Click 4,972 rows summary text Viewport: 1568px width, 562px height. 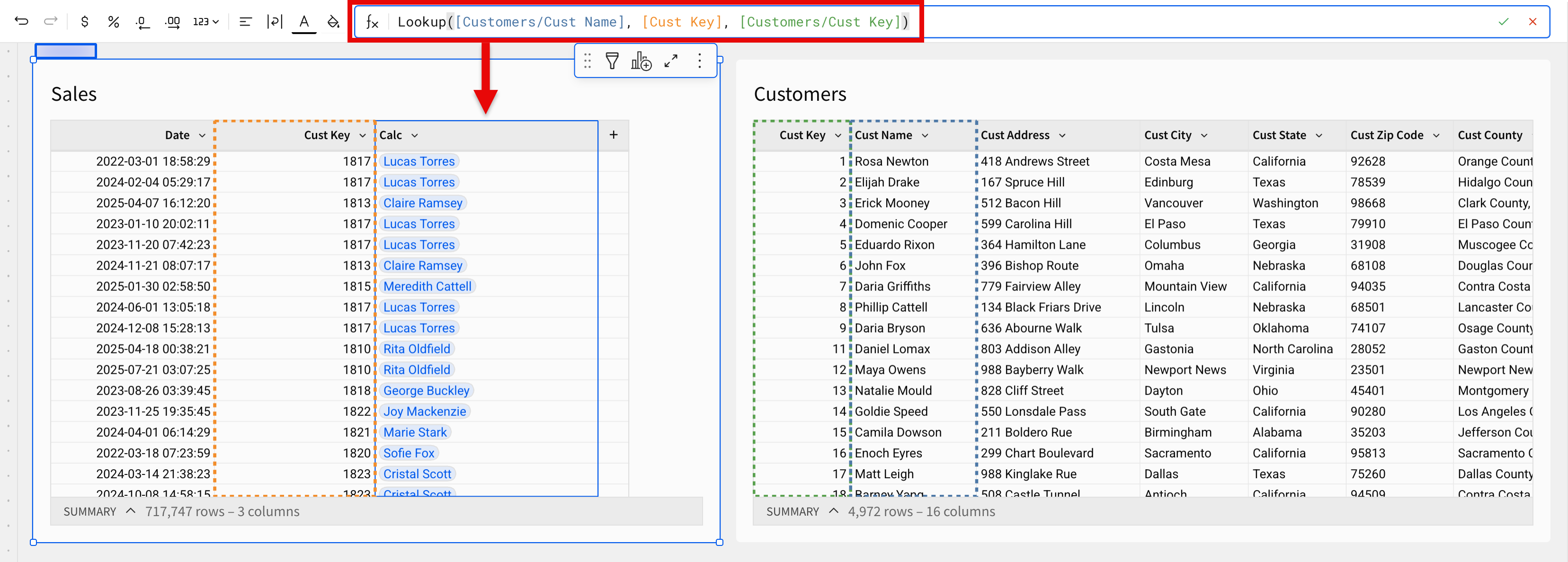pos(922,511)
